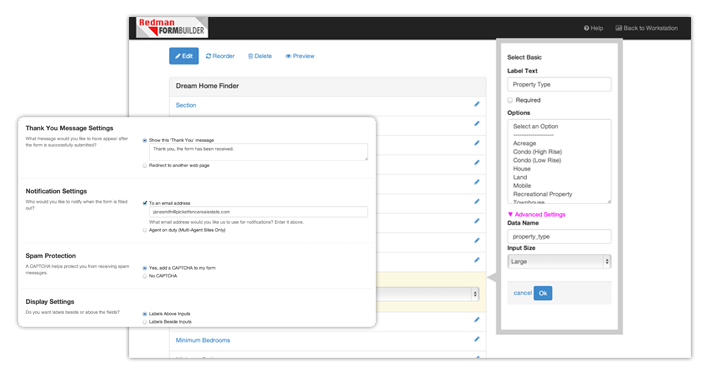
Task: Toggle the Required checkbox
Action: point(510,100)
